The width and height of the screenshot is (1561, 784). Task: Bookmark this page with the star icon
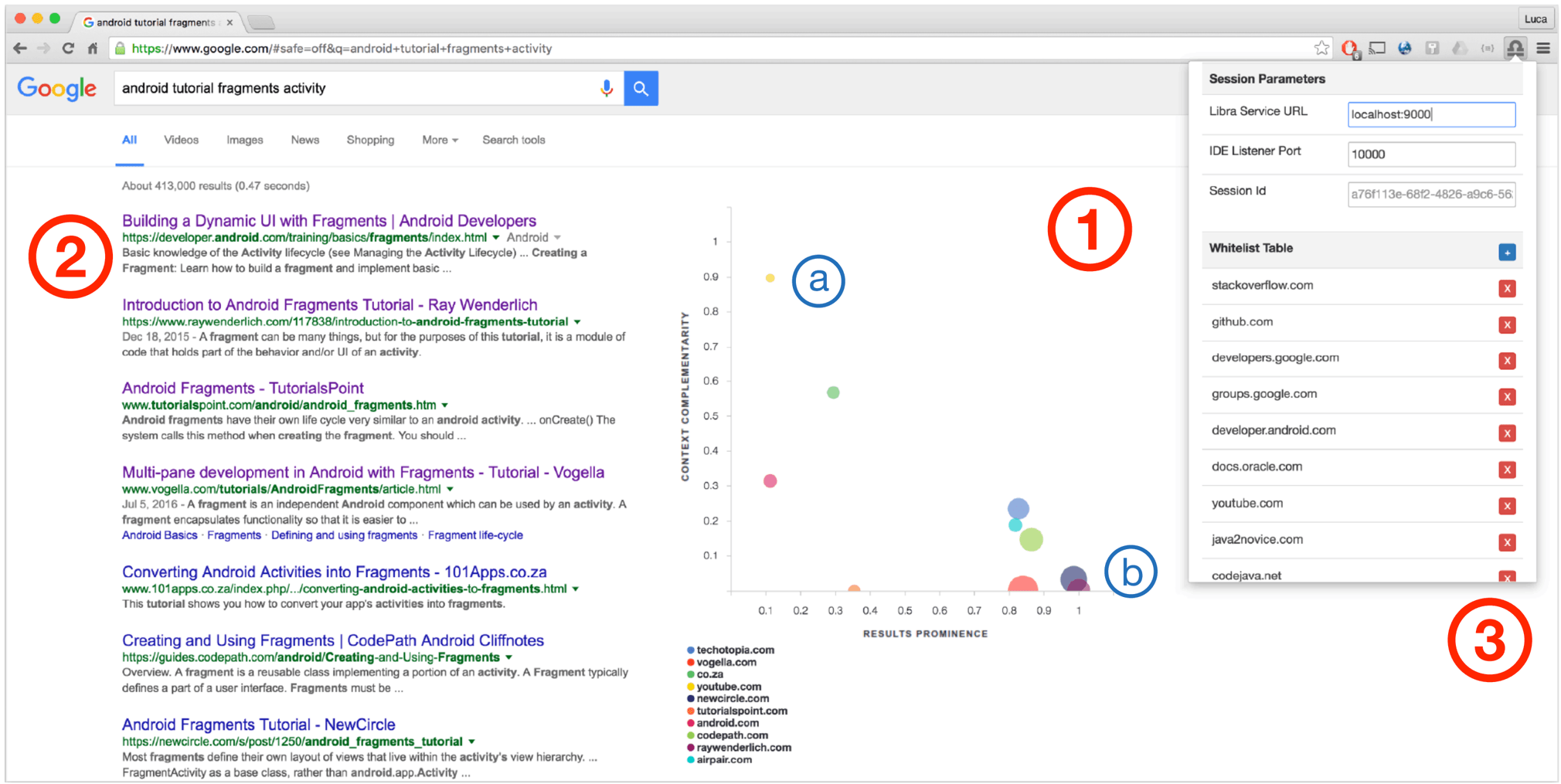tap(1321, 49)
